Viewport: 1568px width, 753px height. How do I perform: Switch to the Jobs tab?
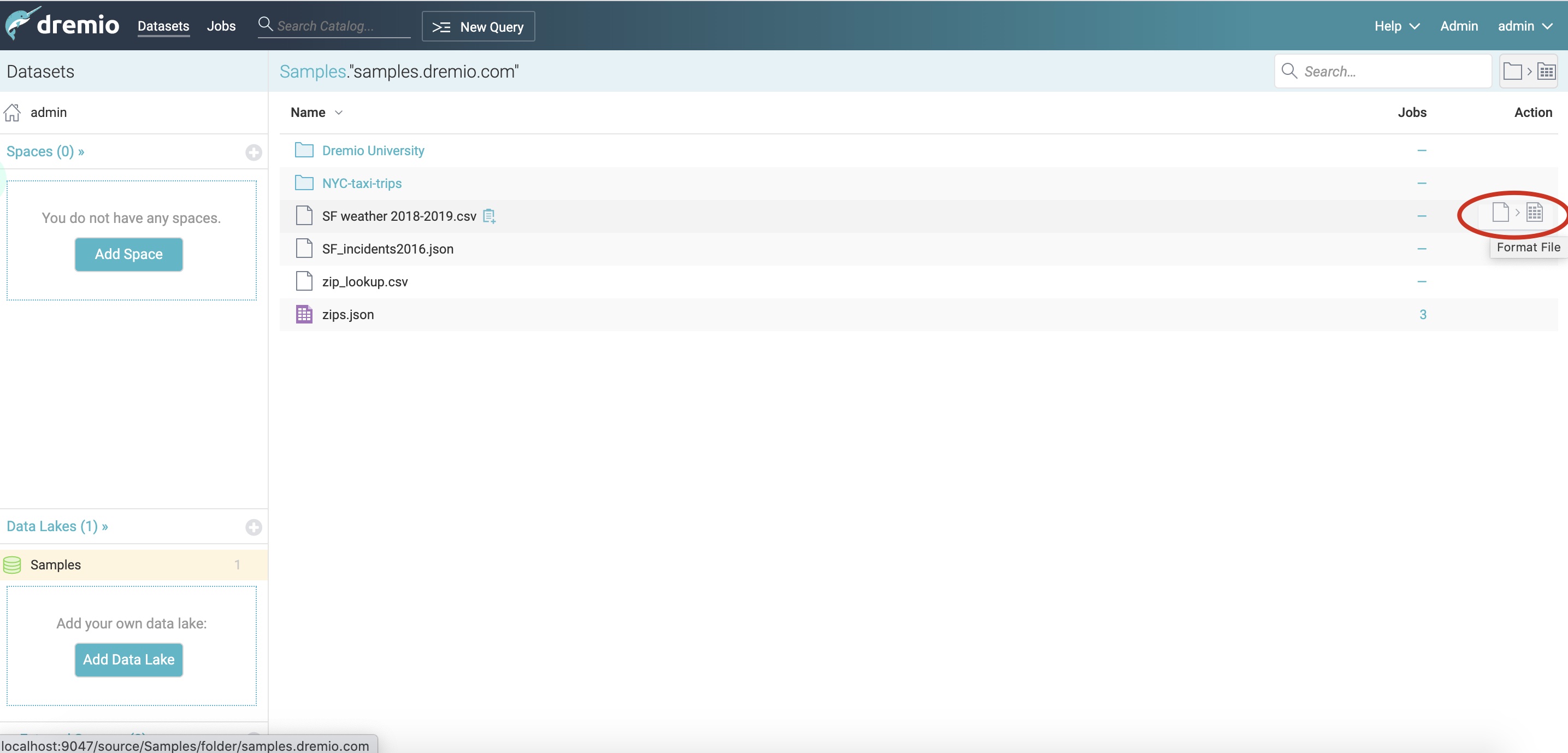tap(221, 26)
